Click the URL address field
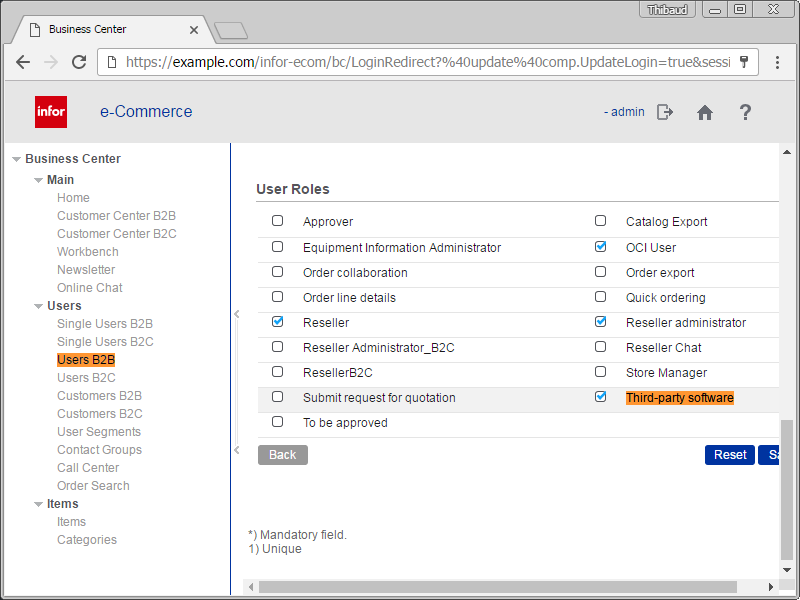 [420, 62]
